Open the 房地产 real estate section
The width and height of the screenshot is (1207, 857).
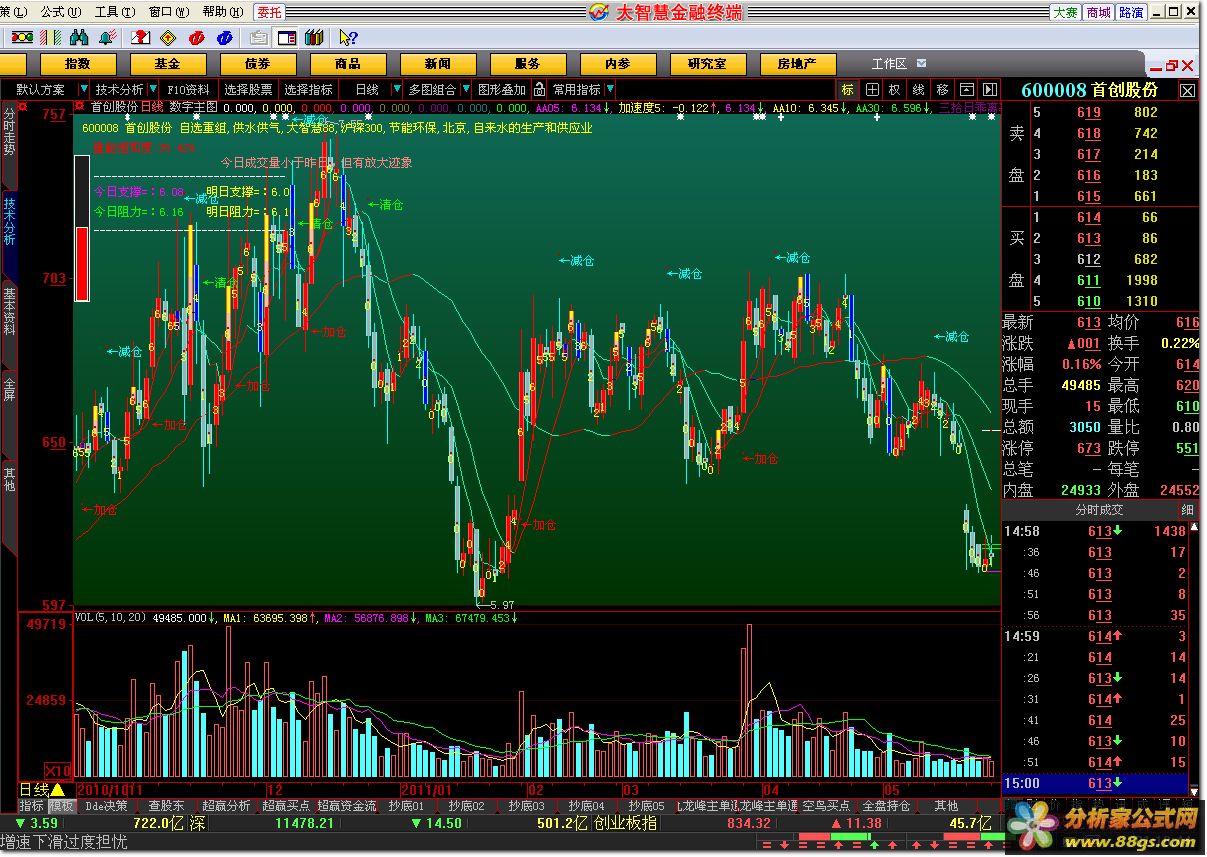pos(797,63)
